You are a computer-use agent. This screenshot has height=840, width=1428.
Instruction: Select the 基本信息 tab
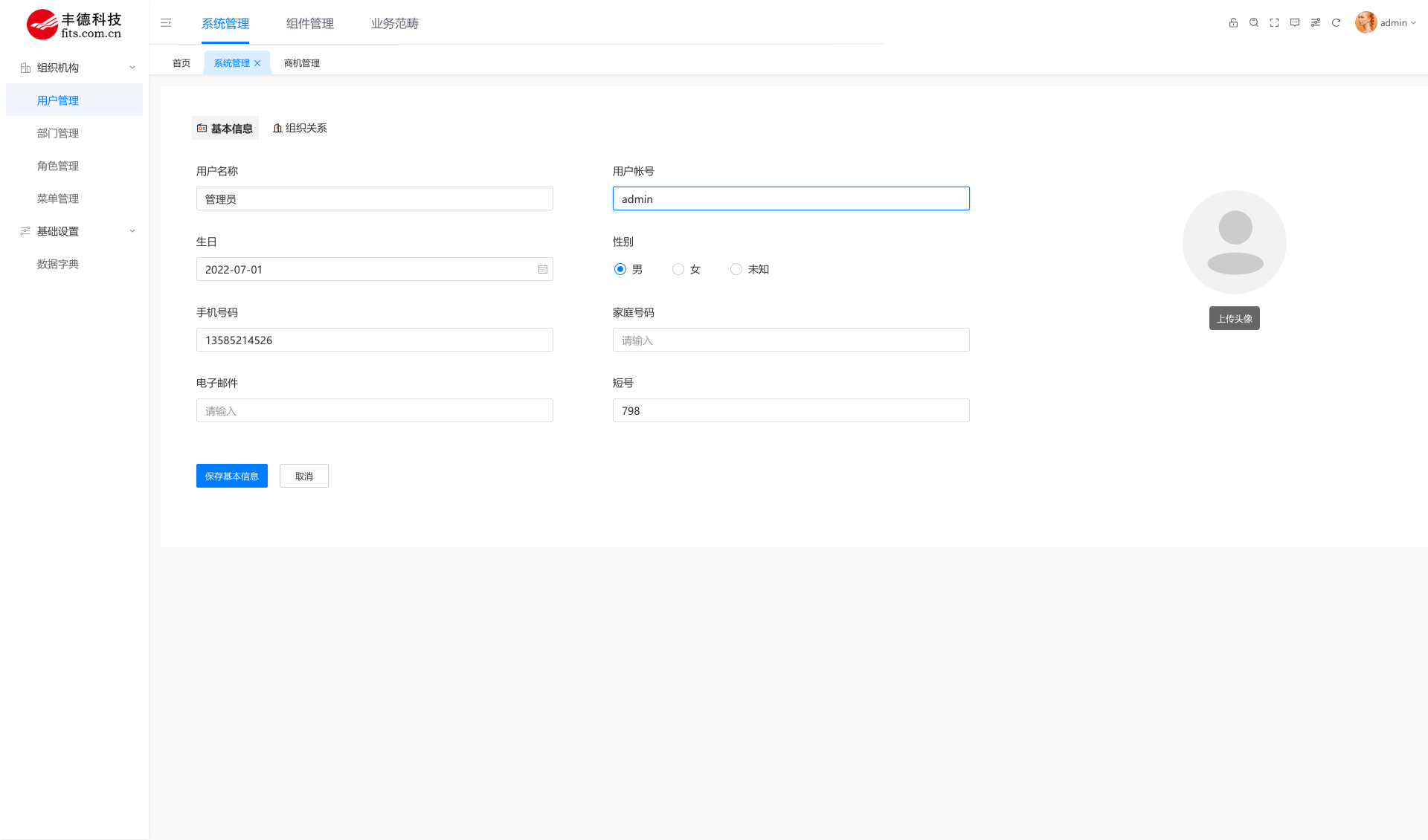coord(225,128)
